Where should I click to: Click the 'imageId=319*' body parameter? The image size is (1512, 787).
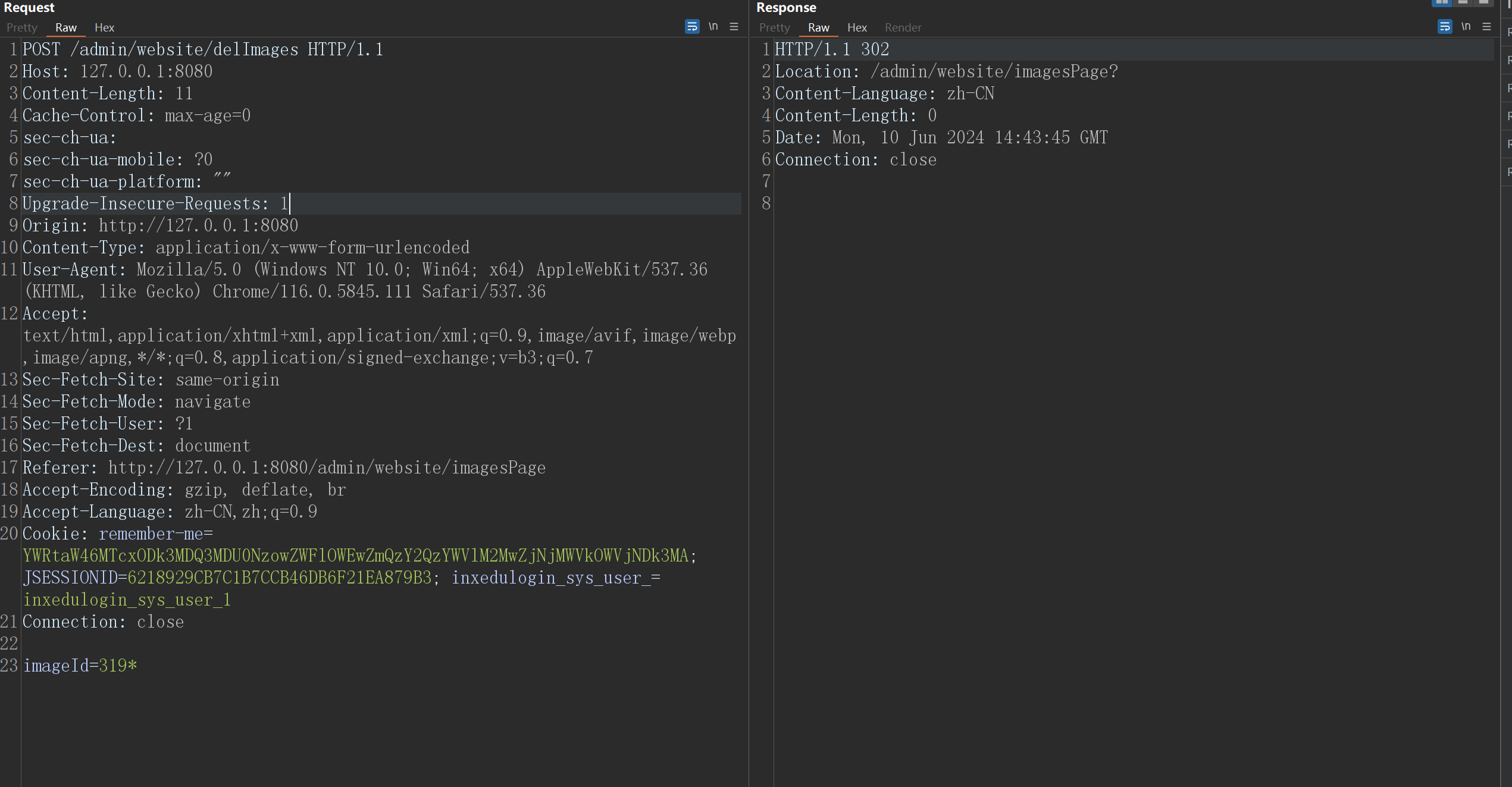point(80,666)
